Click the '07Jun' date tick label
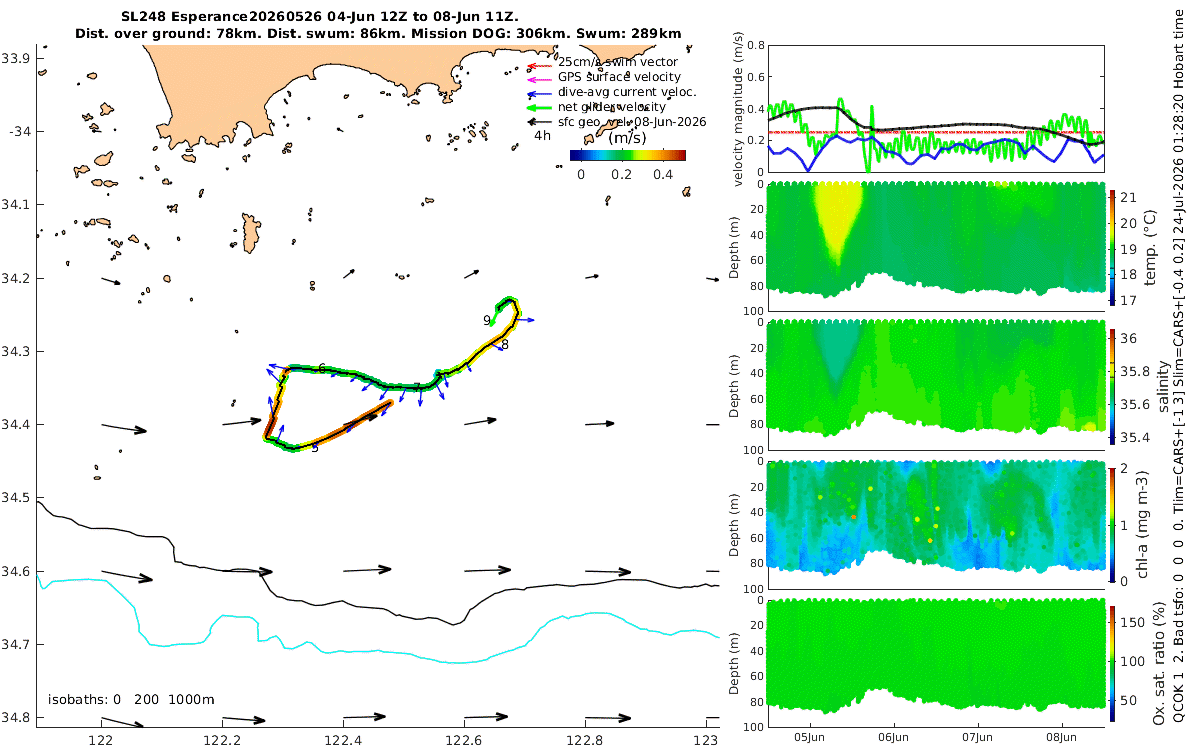 pyautogui.click(x=977, y=739)
